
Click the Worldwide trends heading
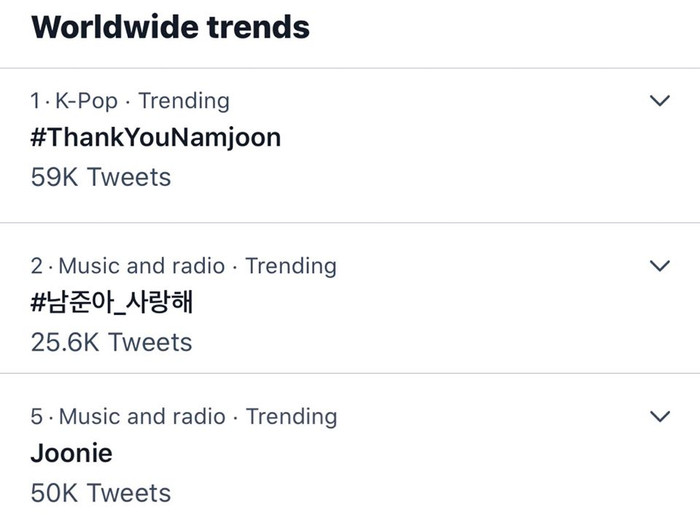[x=170, y=27]
